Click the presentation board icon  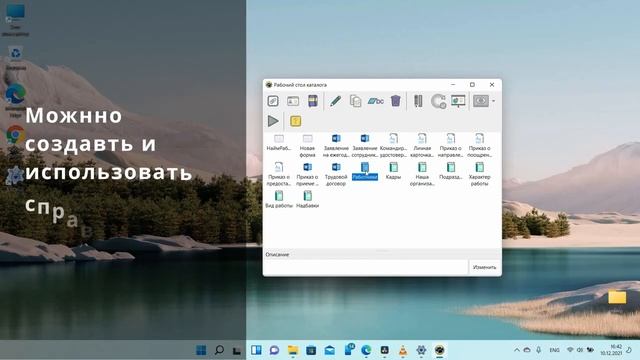[x=458, y=101]
